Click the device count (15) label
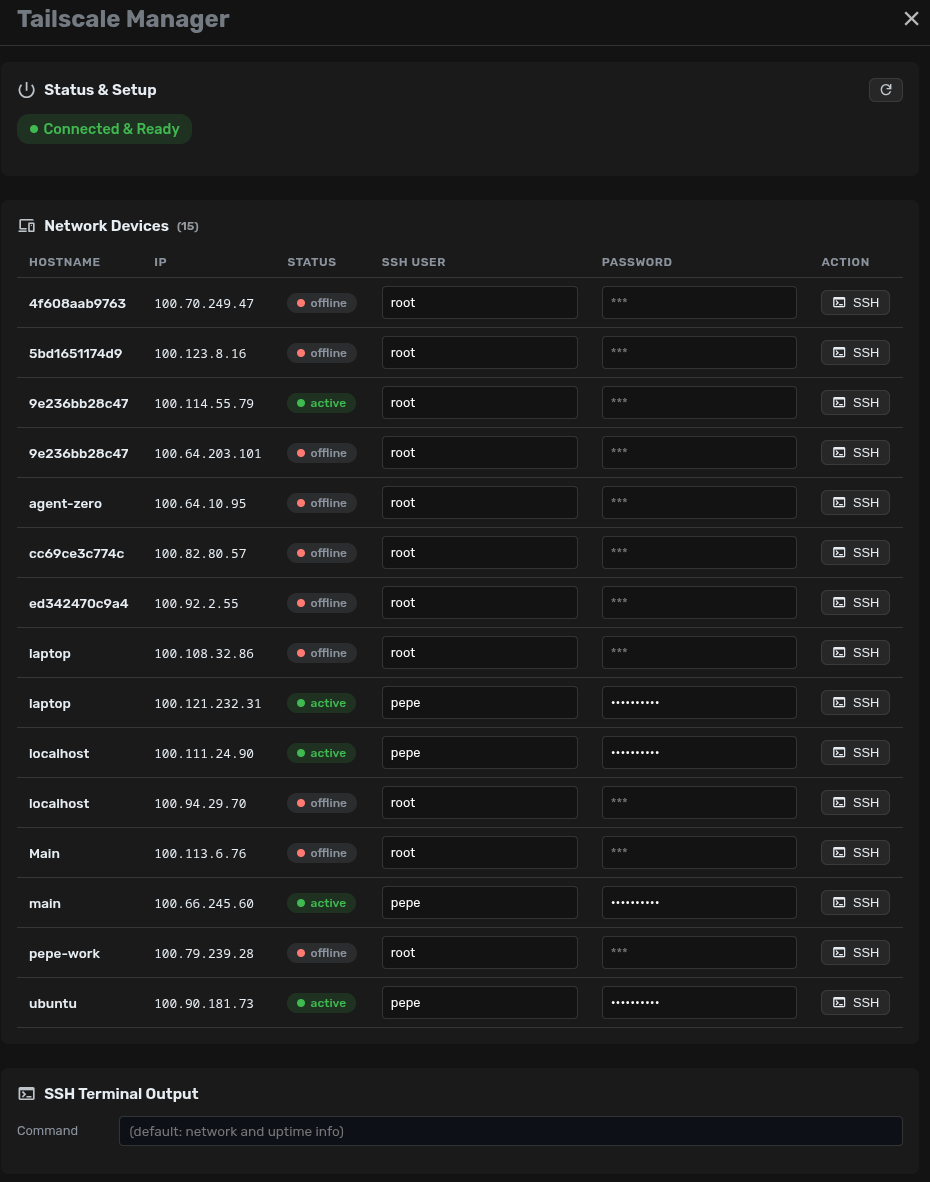Image resolution: width=930 pixels, height=1182 pixels. tap(188, 226)
